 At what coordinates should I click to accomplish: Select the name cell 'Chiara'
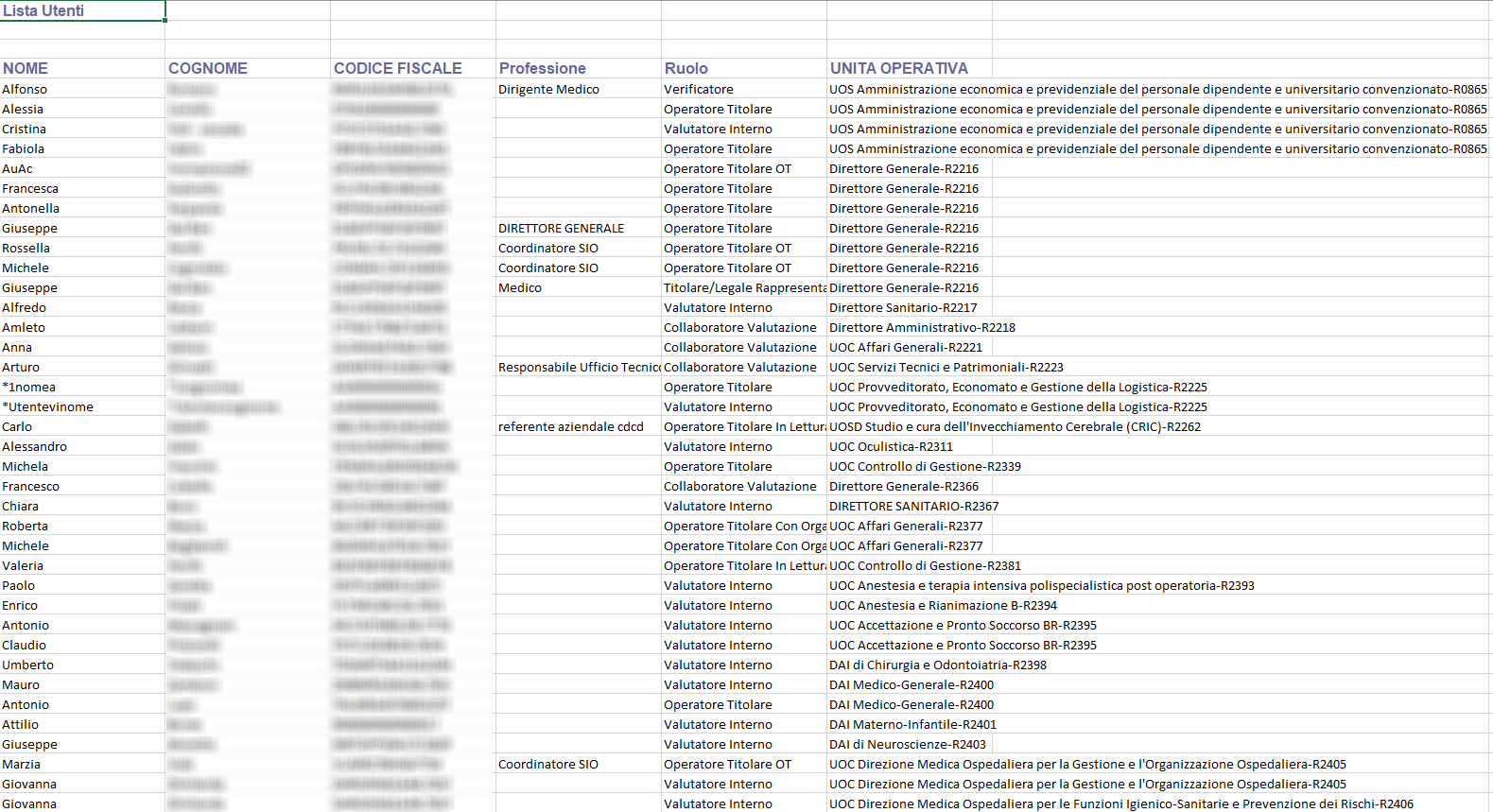click(82, 506)
